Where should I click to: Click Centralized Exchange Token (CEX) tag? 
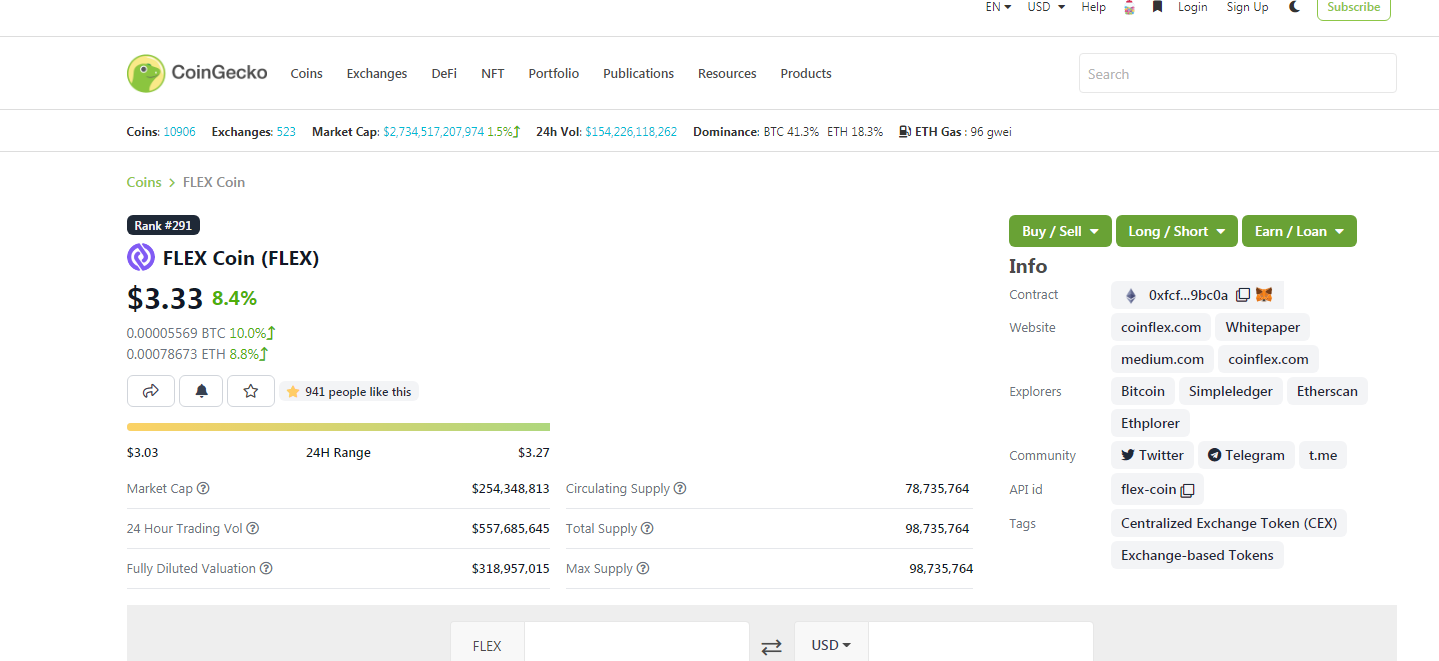1229,523
